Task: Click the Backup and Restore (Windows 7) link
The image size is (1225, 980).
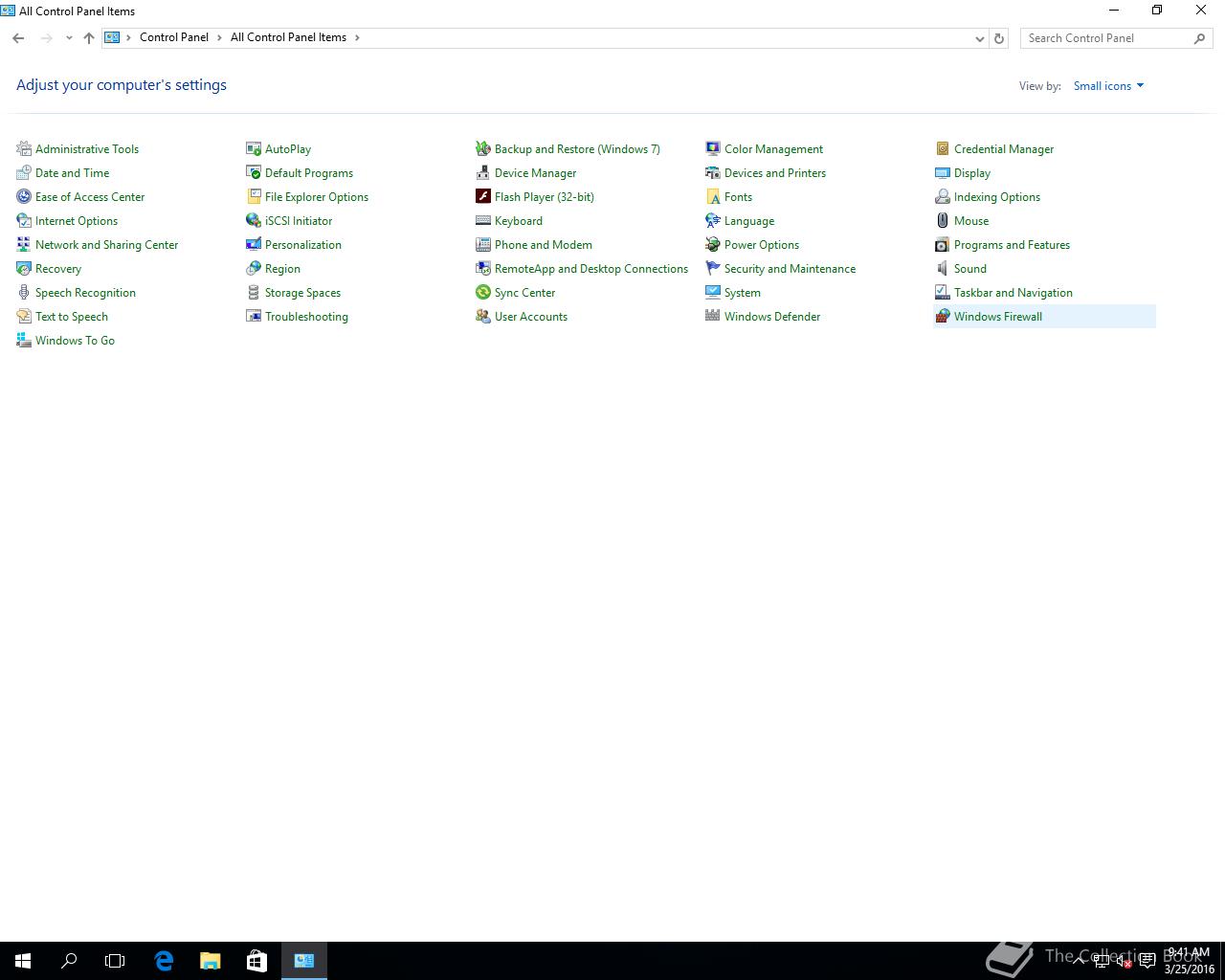Action: click(577, 148)
